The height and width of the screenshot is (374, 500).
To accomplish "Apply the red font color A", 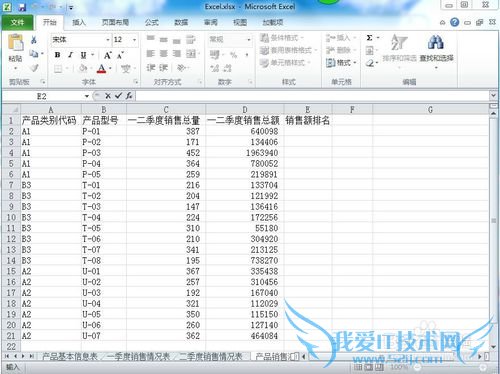I will 102,69.
